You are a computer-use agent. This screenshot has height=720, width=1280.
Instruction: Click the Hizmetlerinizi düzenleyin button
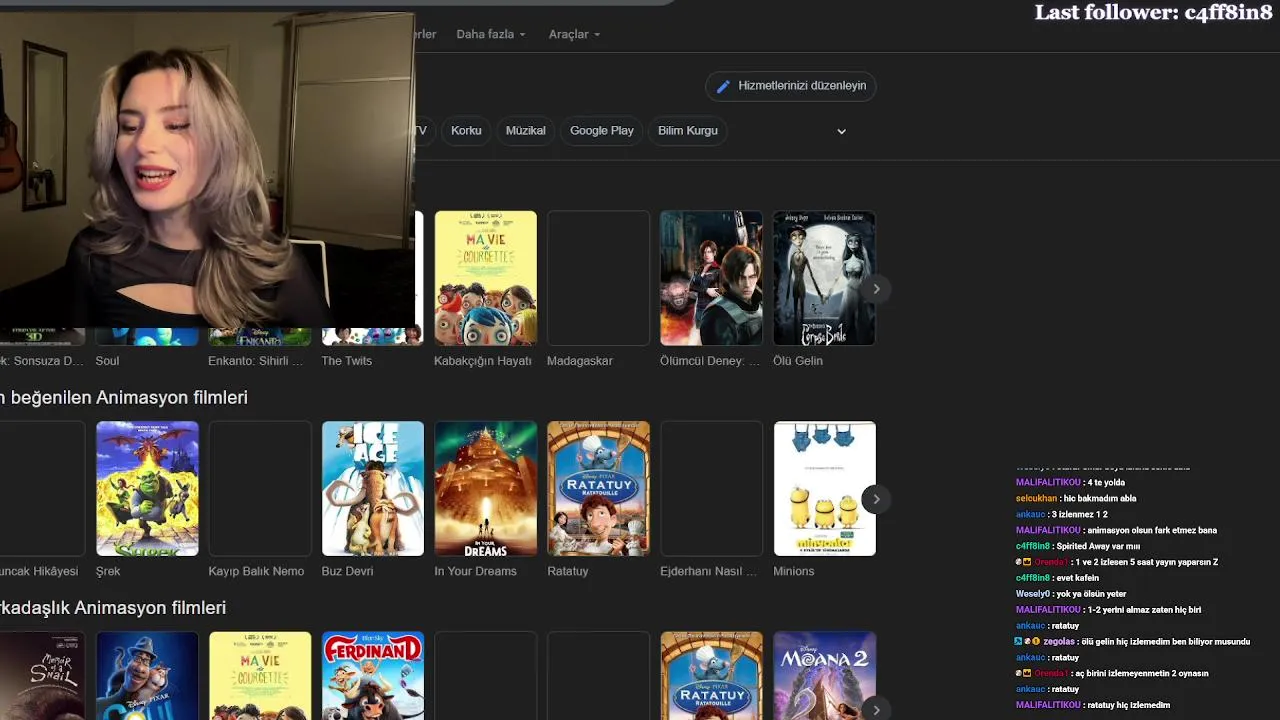coord(791,86)
